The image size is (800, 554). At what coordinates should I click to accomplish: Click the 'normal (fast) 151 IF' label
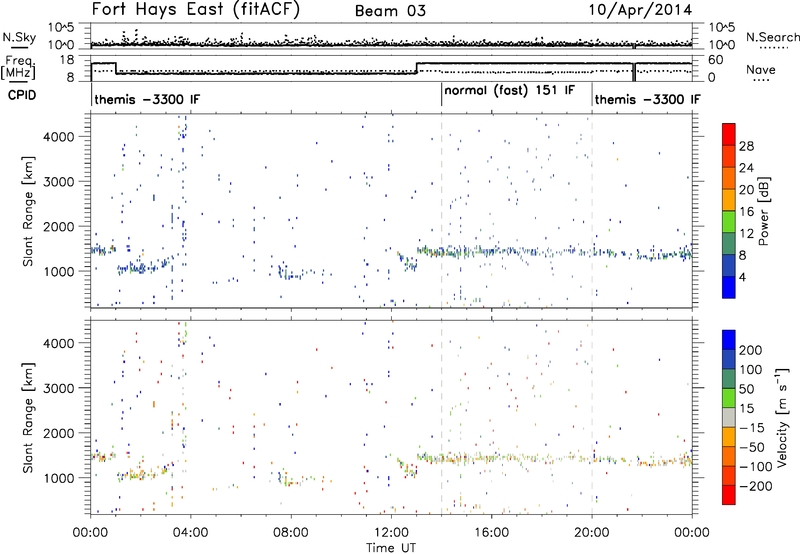[x=509, y=91]
